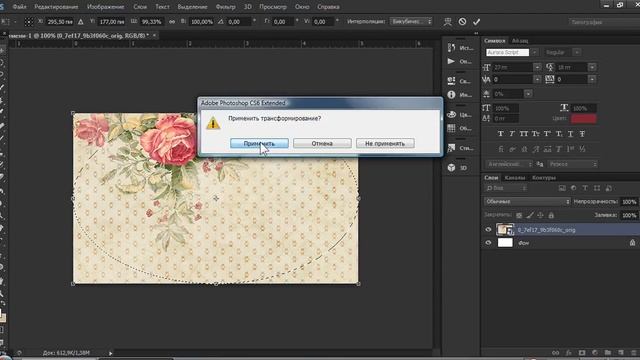Select the Фон layer thumbnail

(x=505, y=242)
